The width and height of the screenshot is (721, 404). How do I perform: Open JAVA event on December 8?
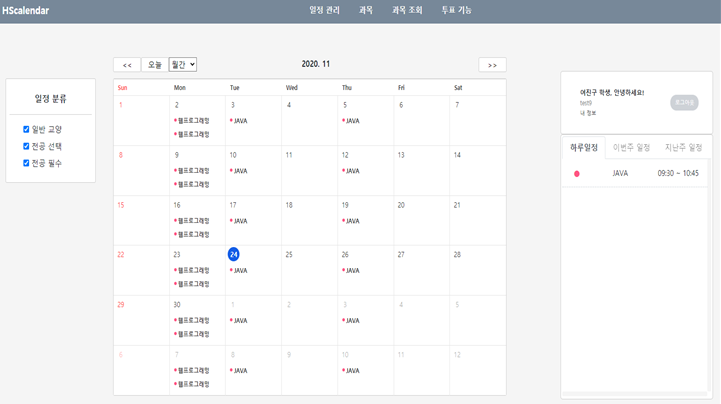[x=239, y=371]
